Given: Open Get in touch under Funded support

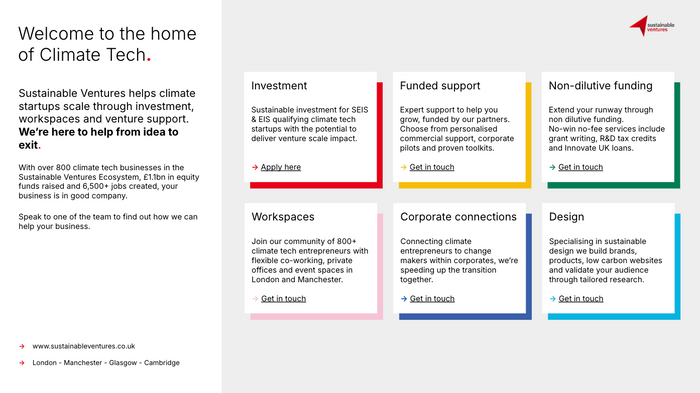Looking at the screenshot, I should click(432, 167).
